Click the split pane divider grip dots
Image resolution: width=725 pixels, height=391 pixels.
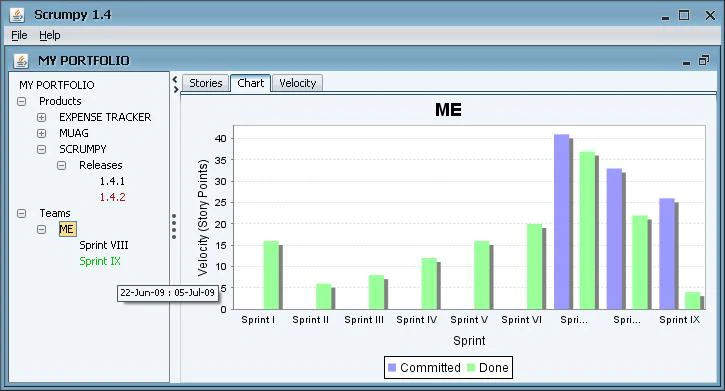coord(174,226)
